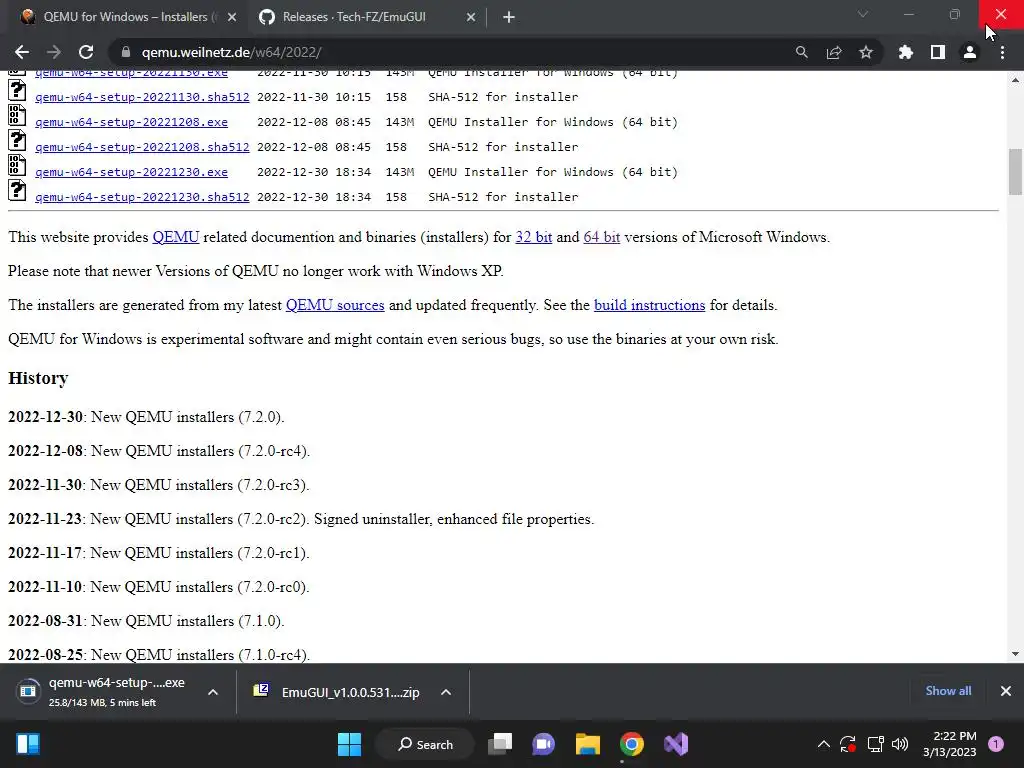Show hidden system tray icons

click(x=824, y=744)
